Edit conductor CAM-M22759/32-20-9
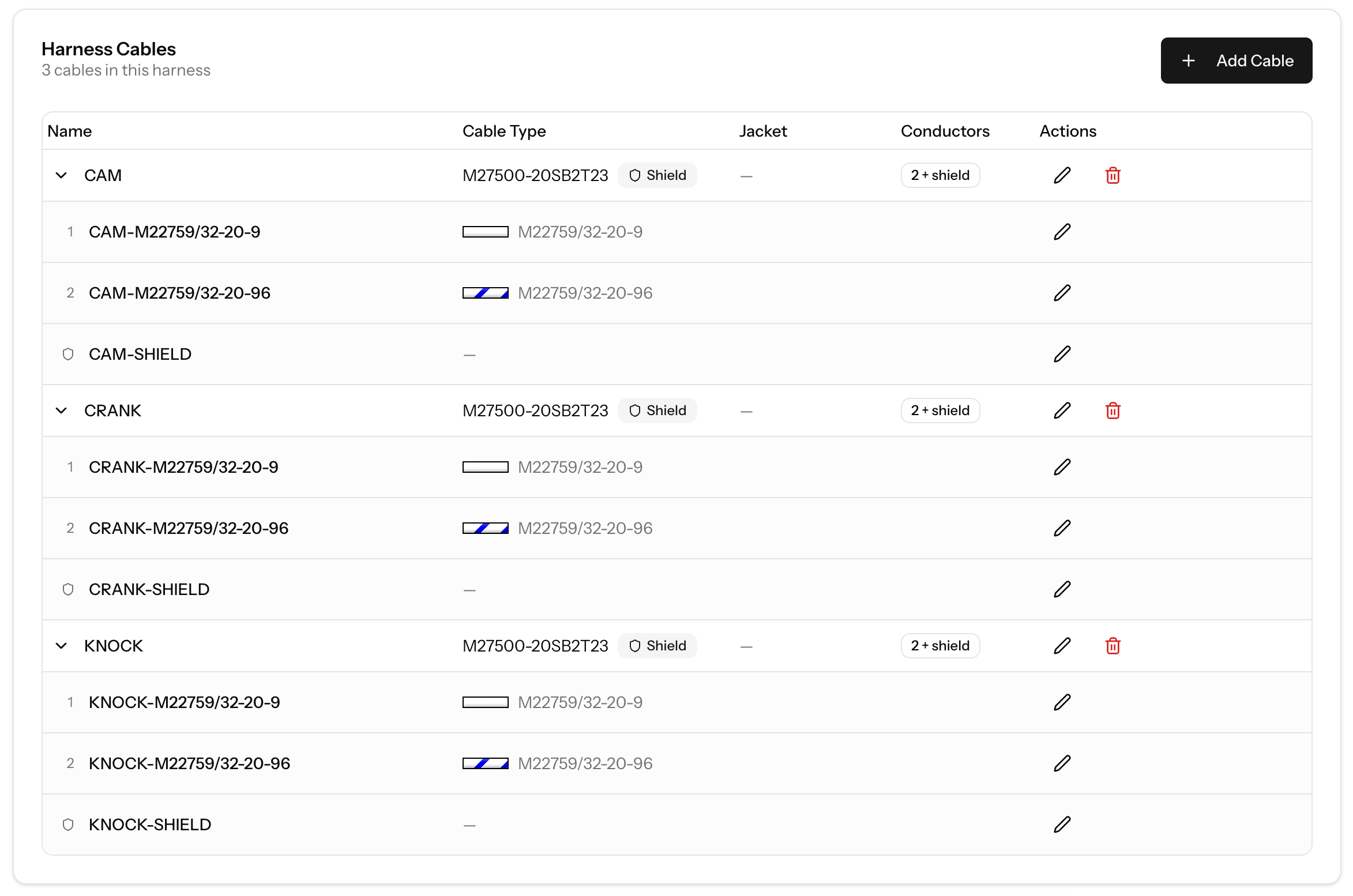Viewport: 1353px width, 896px height. point(1062,232)
